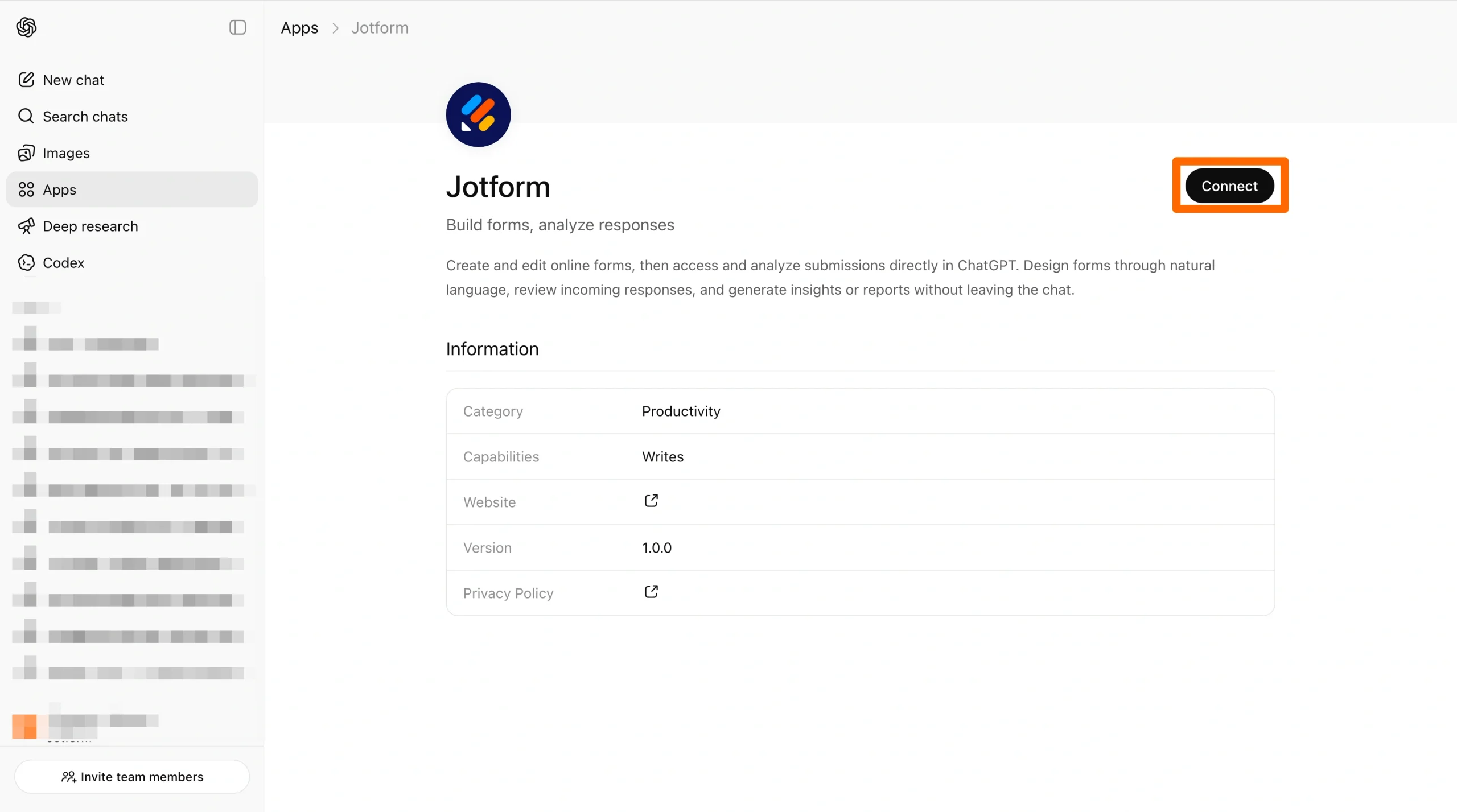Click the ChatGPT logo
The height and width of the screenshot is (812, 1457).
(25, 27)
